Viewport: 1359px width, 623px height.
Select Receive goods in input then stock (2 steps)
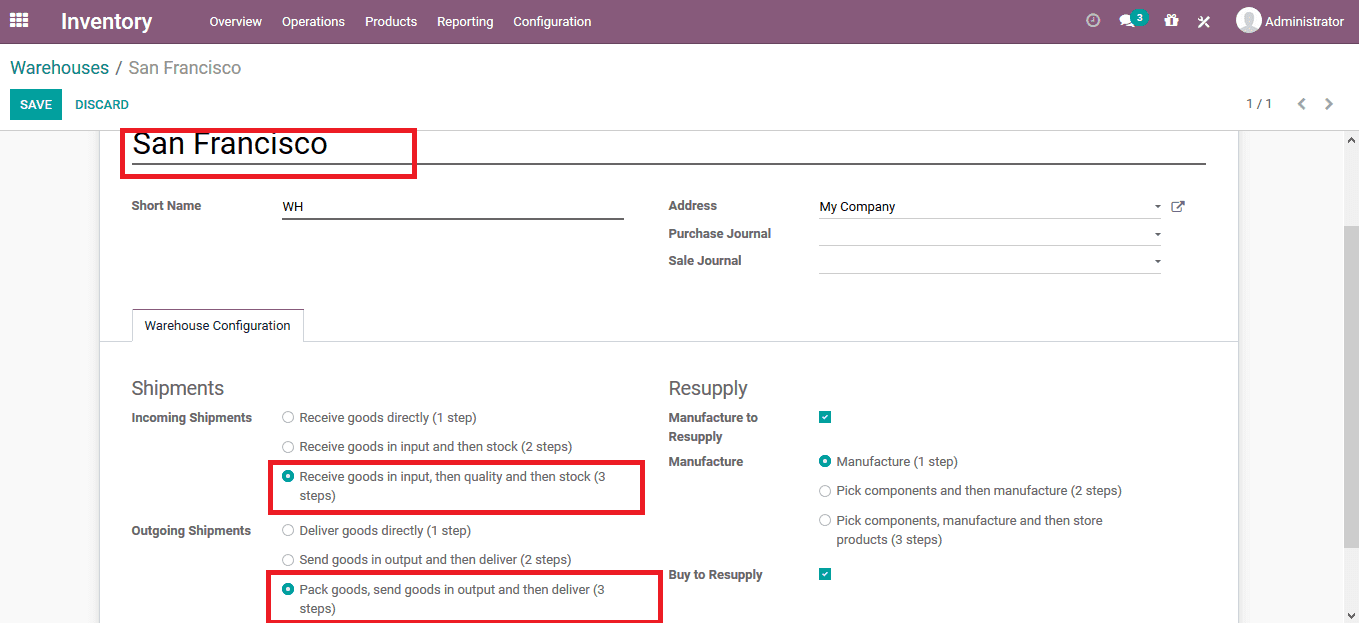(288, 447)
